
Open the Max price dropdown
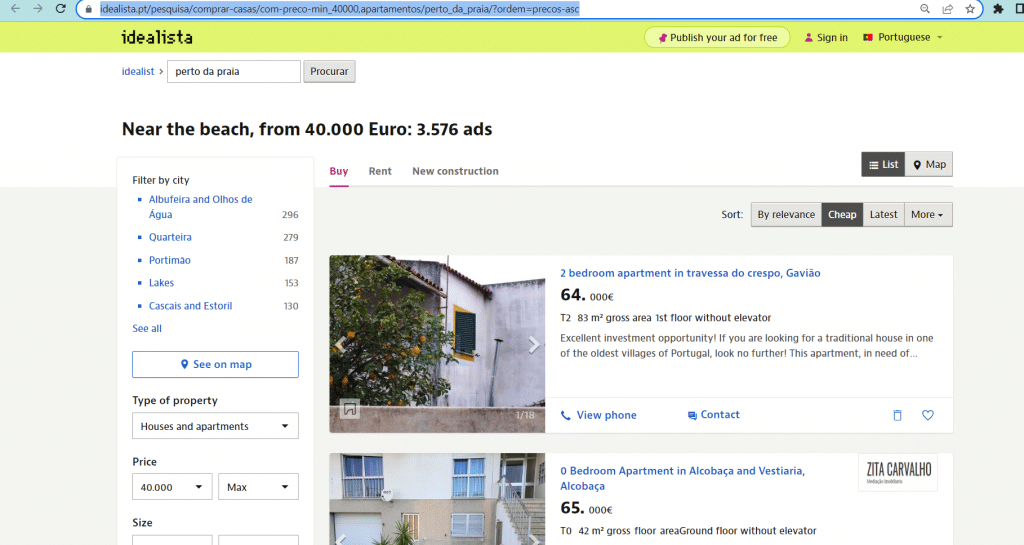pos(258,487)
